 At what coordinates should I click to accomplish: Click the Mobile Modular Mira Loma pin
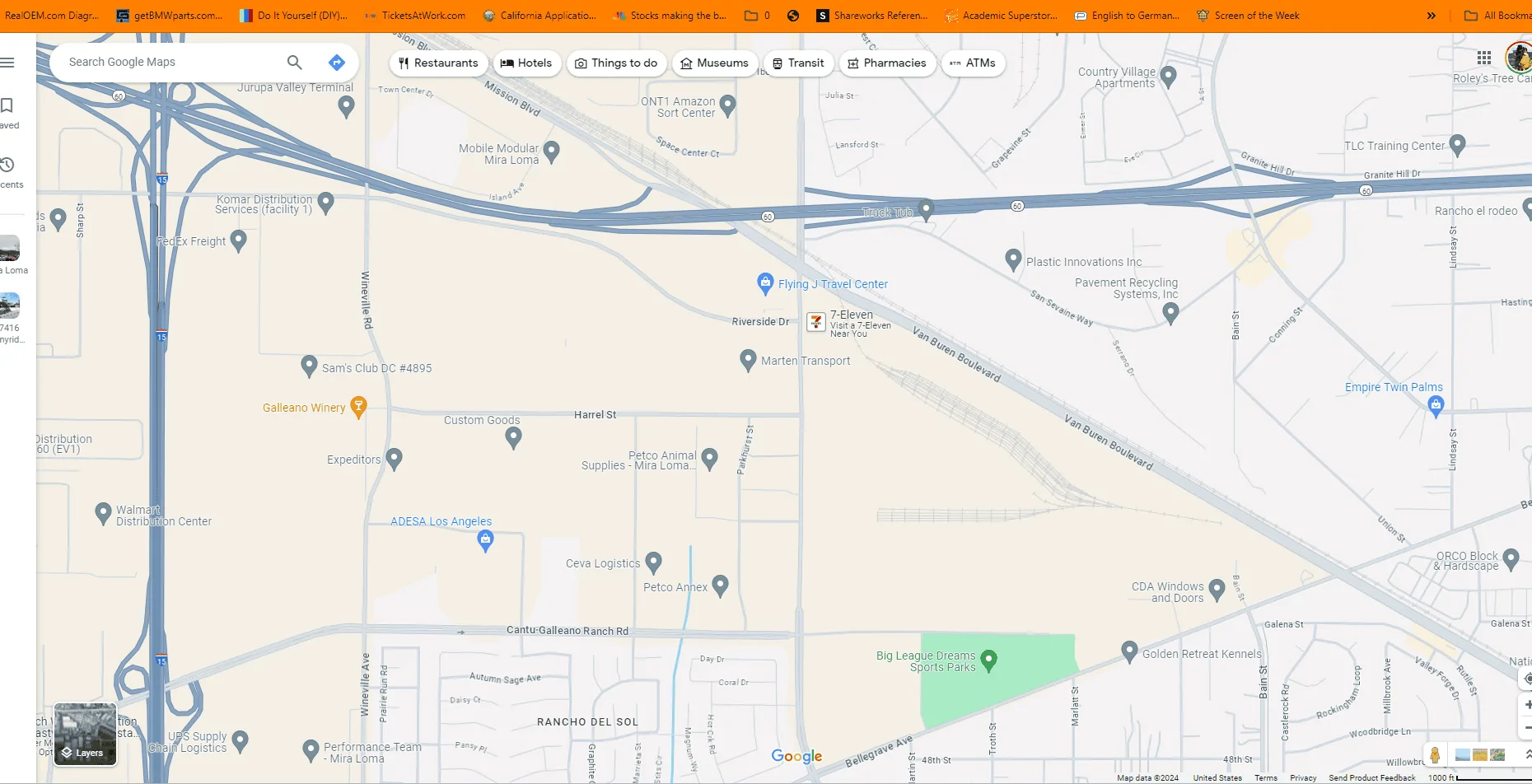(x=551, y=150)
